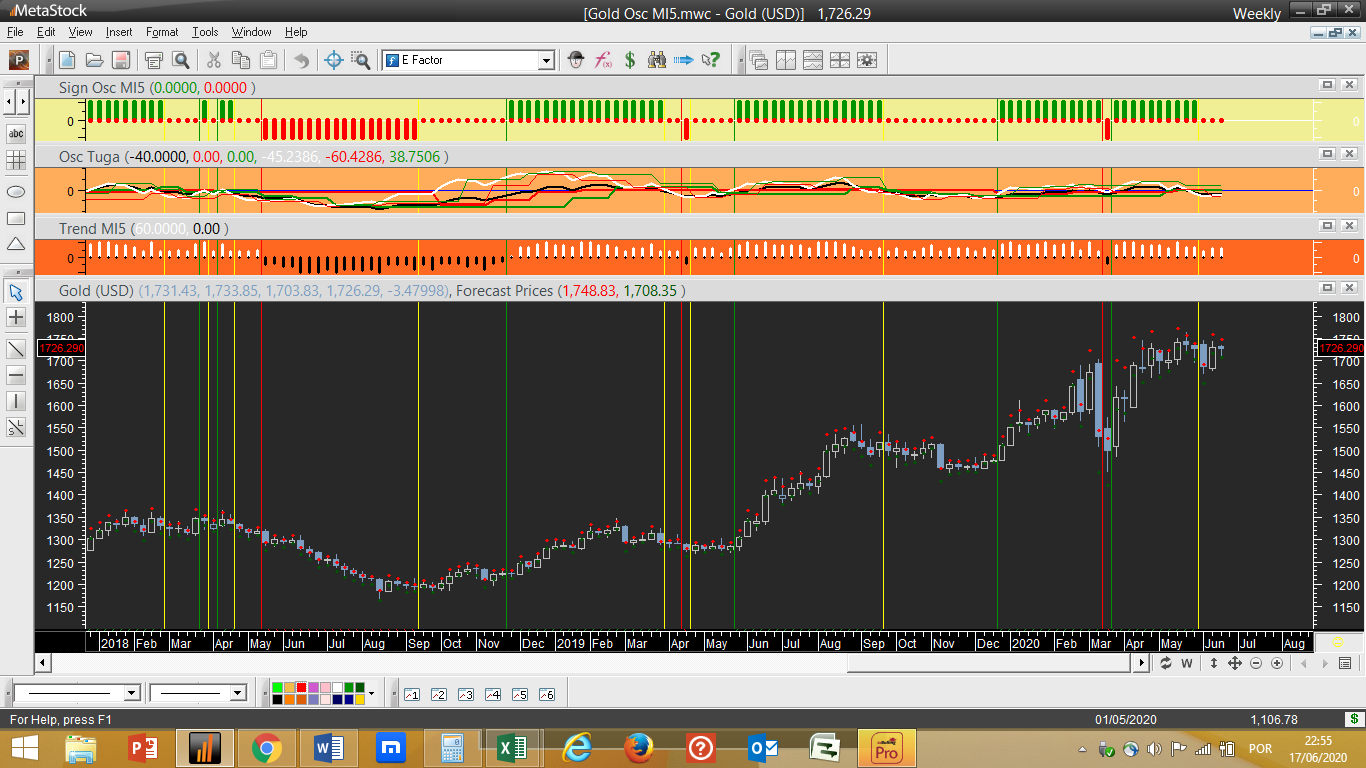Expand the first line style dropdown
Screen dimensions: 1366x768
(x=131, y=693)
